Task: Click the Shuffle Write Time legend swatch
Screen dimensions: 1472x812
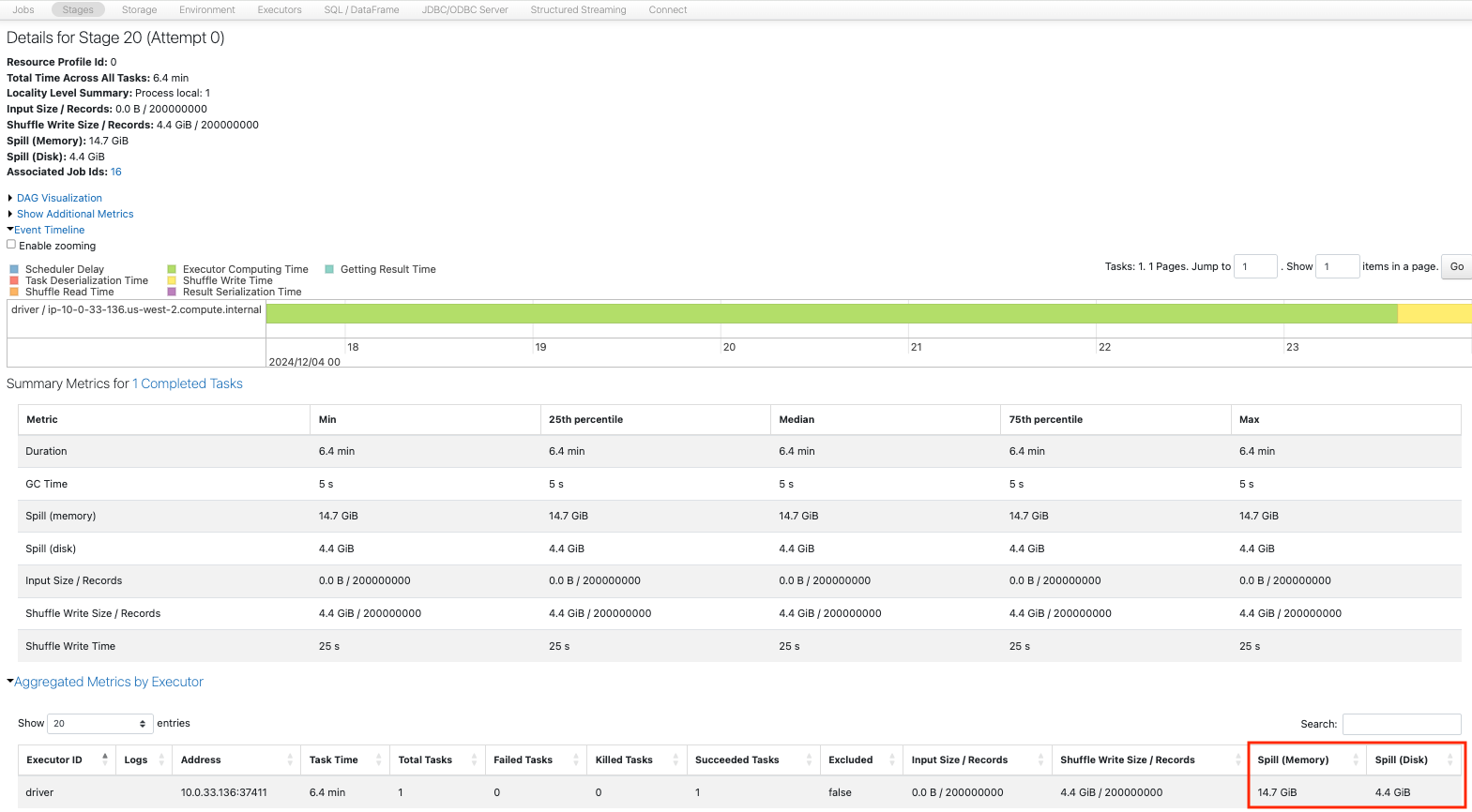Action: [172, 280]
